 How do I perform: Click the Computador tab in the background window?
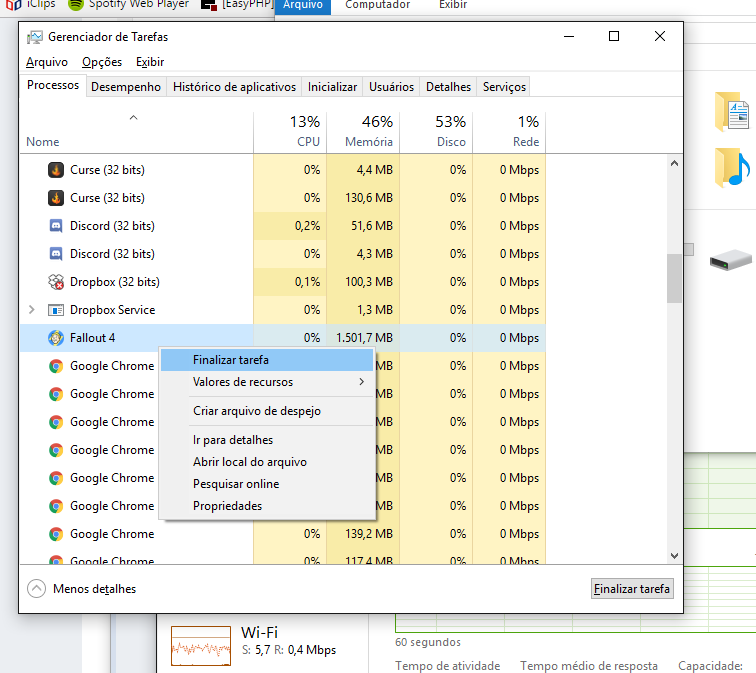click(x=378, y=5)
